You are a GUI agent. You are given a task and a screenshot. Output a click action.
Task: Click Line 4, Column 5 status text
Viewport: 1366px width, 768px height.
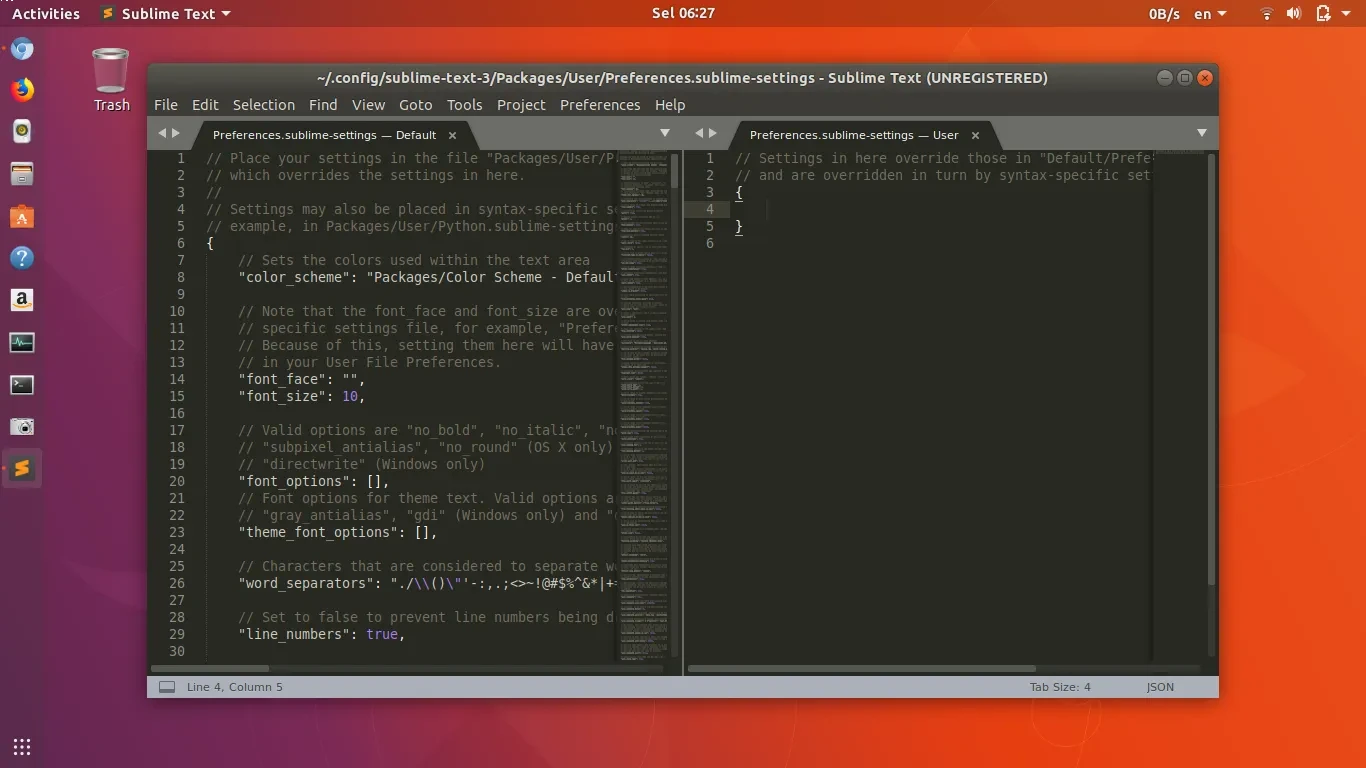[235, 687]
